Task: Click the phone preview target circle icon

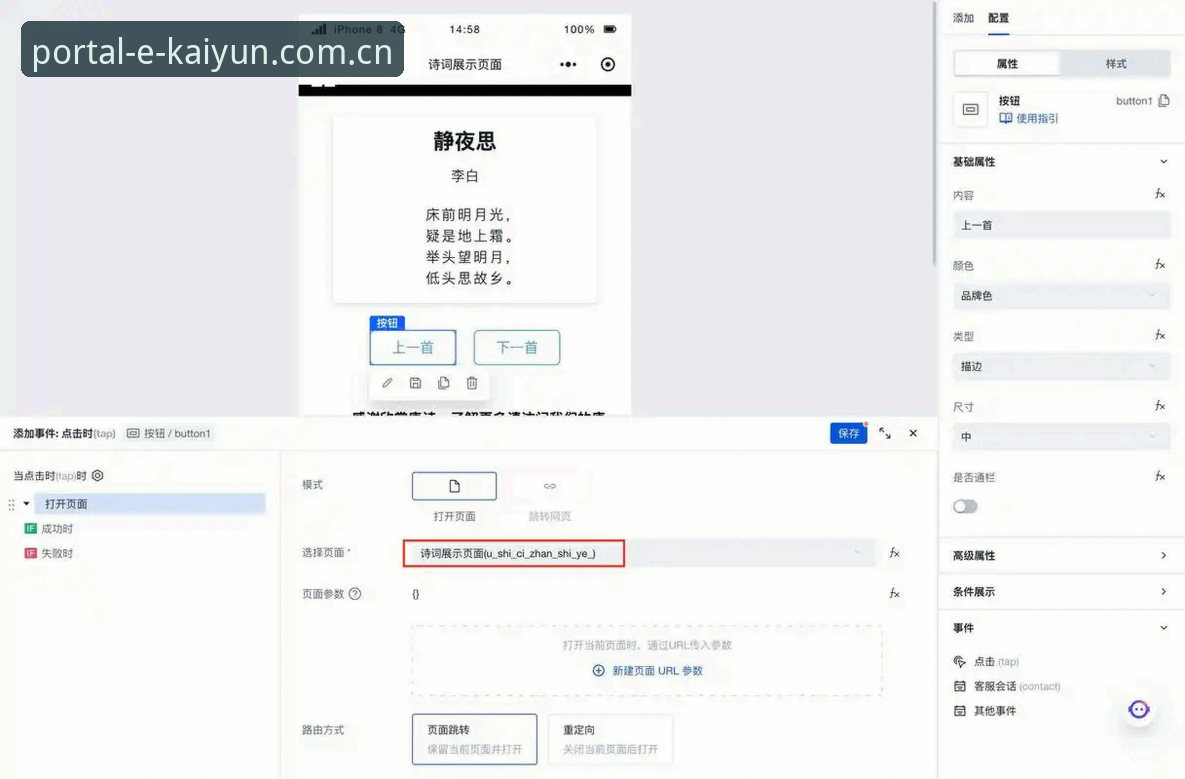Action: (x=608, y=64)
